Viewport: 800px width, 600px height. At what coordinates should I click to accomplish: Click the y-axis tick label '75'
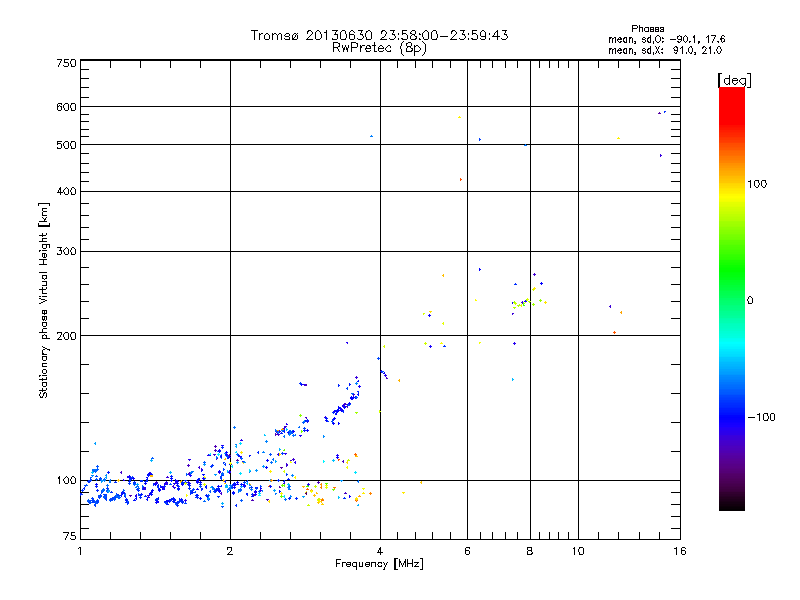click(x=70, y=536)
